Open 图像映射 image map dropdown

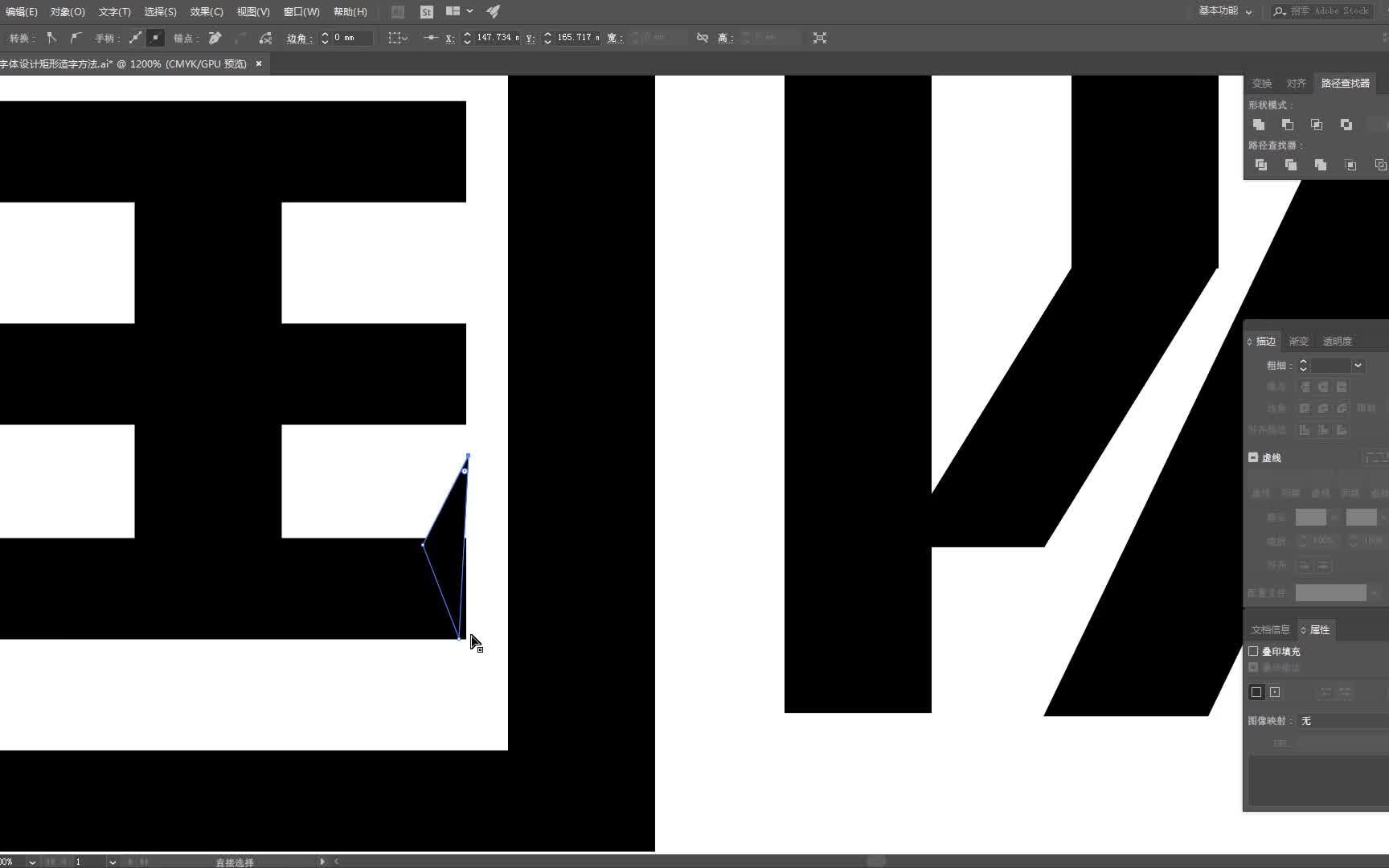[x=1343, y=721]
